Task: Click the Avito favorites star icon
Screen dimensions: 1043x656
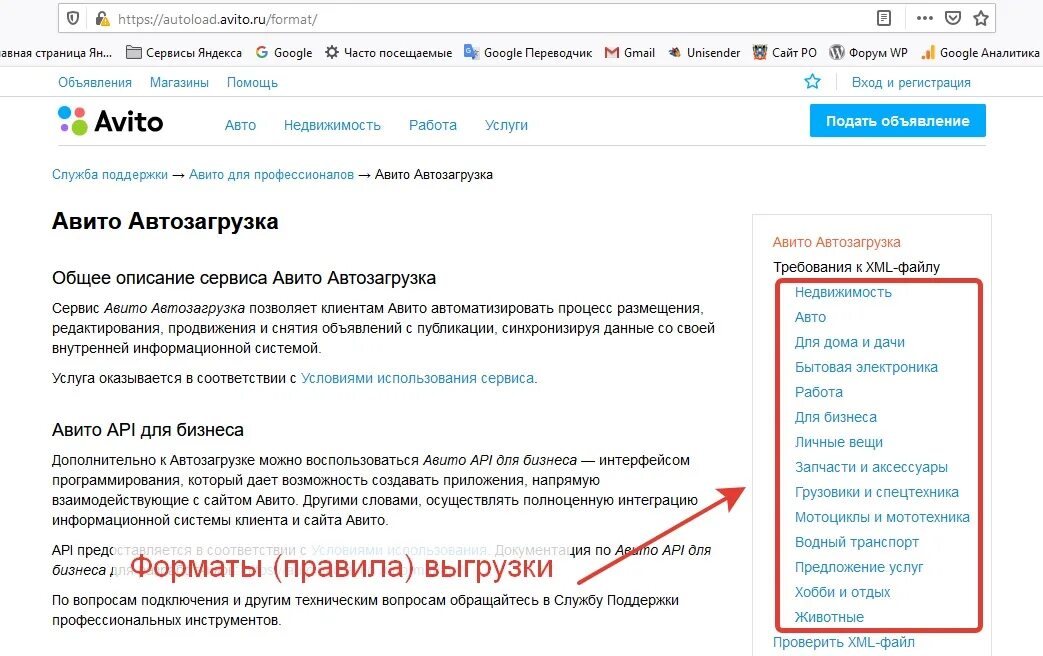Action: click(812, 82)
